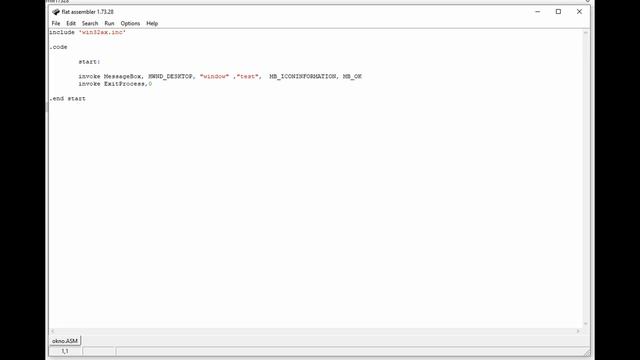640x360 pixels.
Task: Click the MB_ICONINFORMATION constant
Action: pyautogui.click(x=302, y=77)
